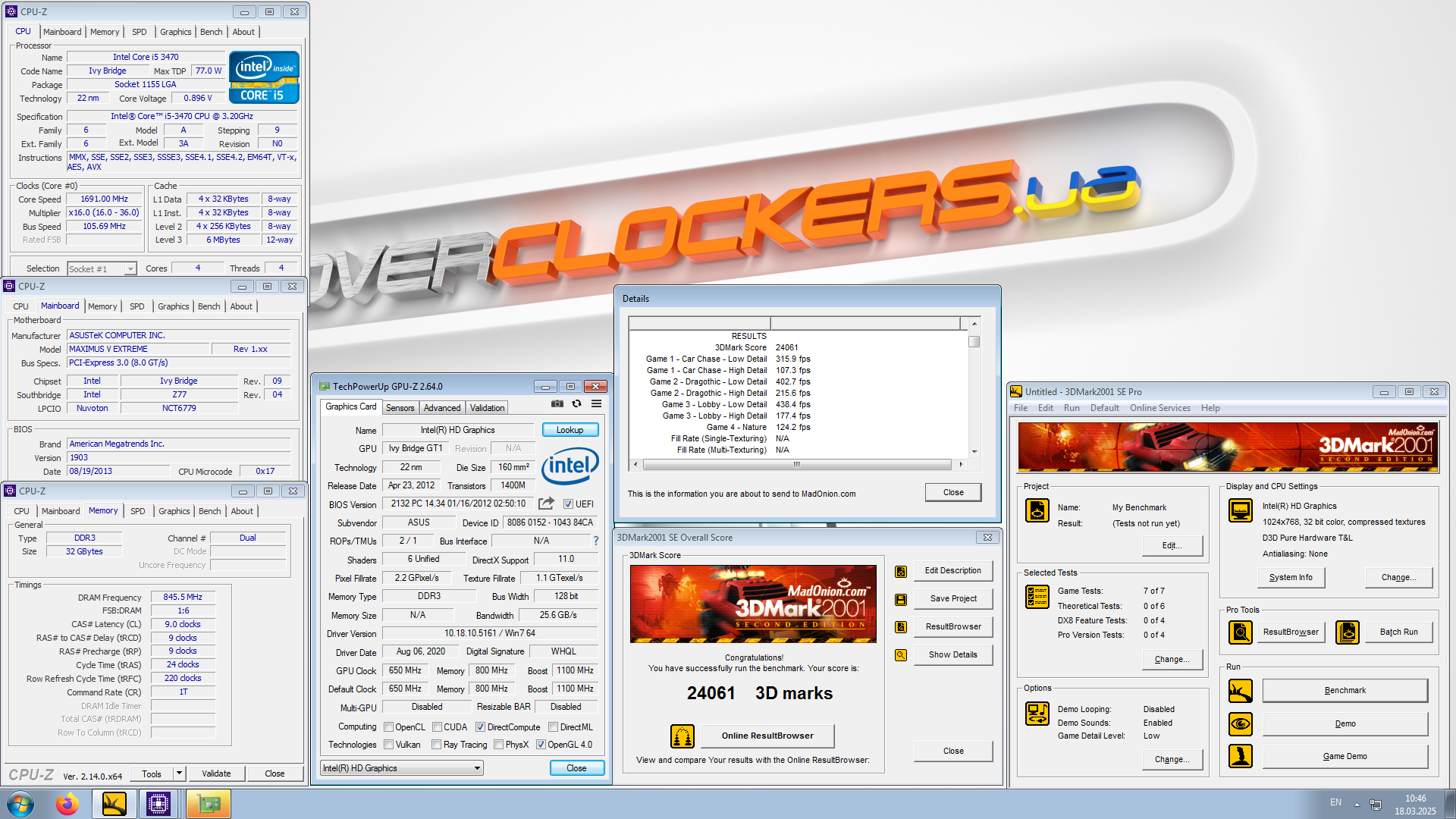The image size is (1456, 819).
Task: Open Firefox from taskbar
Action: 67,804
